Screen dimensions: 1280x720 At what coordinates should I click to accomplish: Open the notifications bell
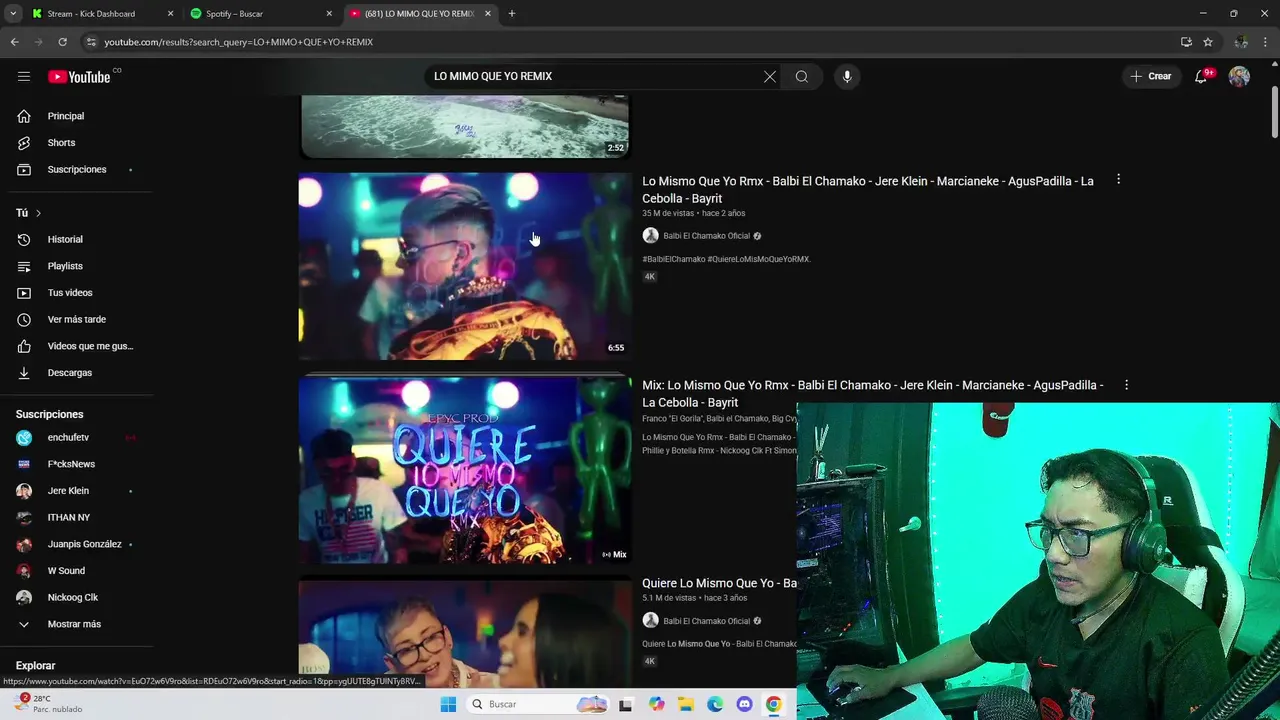pos(1201,76)
